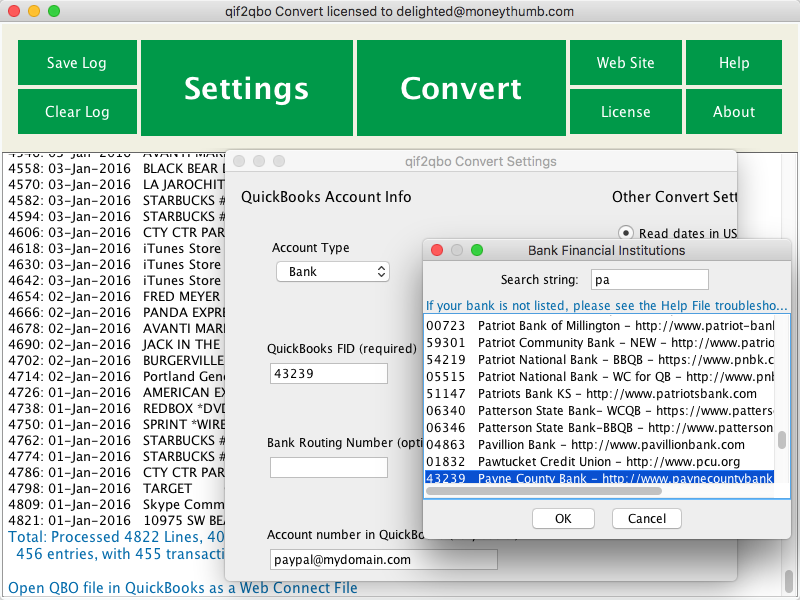
Task: Zoom the Bank Financial Institutions window (green button)
Action: point(477,250)
